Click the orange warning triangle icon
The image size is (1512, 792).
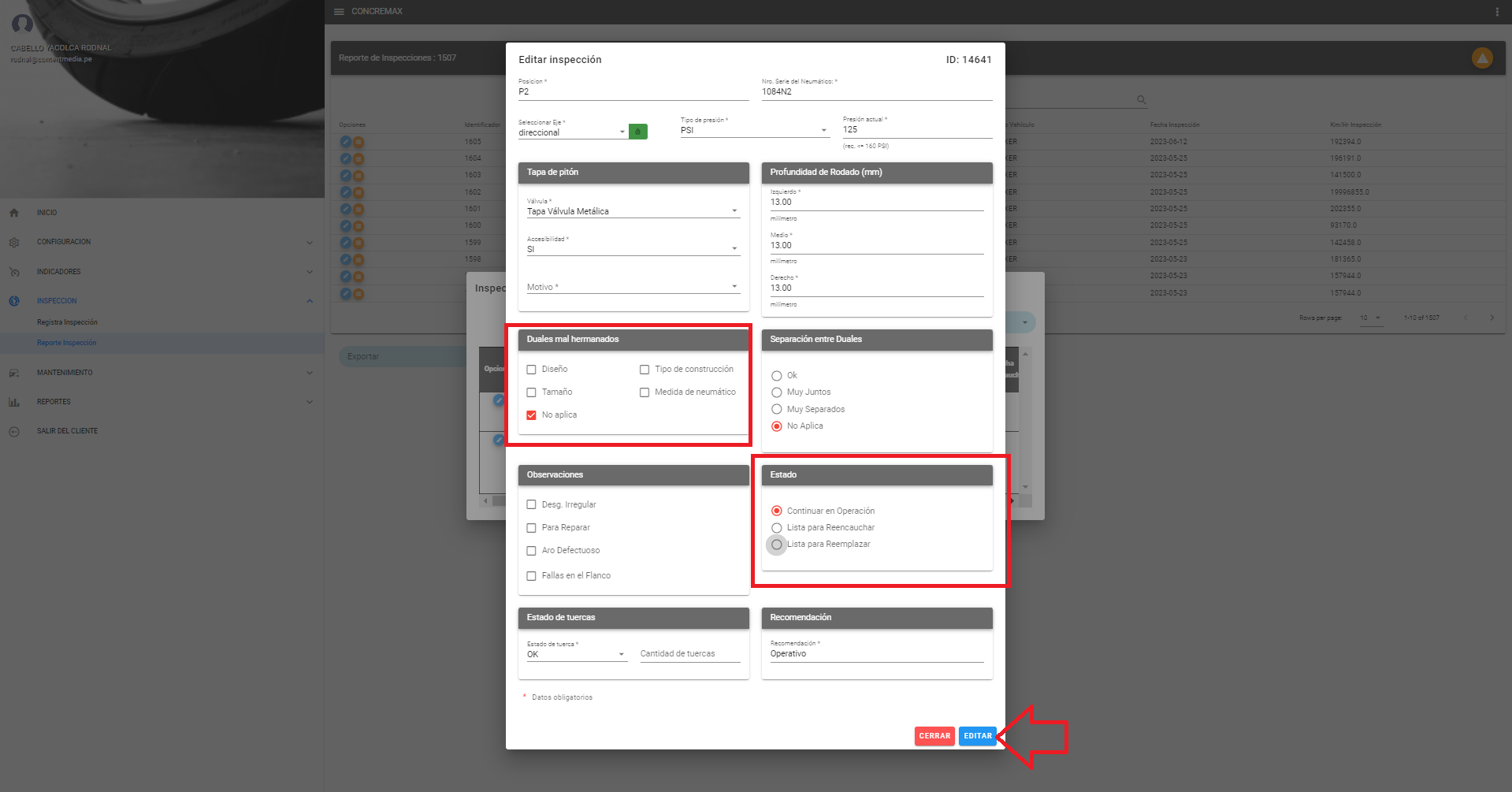(1481, 58)
